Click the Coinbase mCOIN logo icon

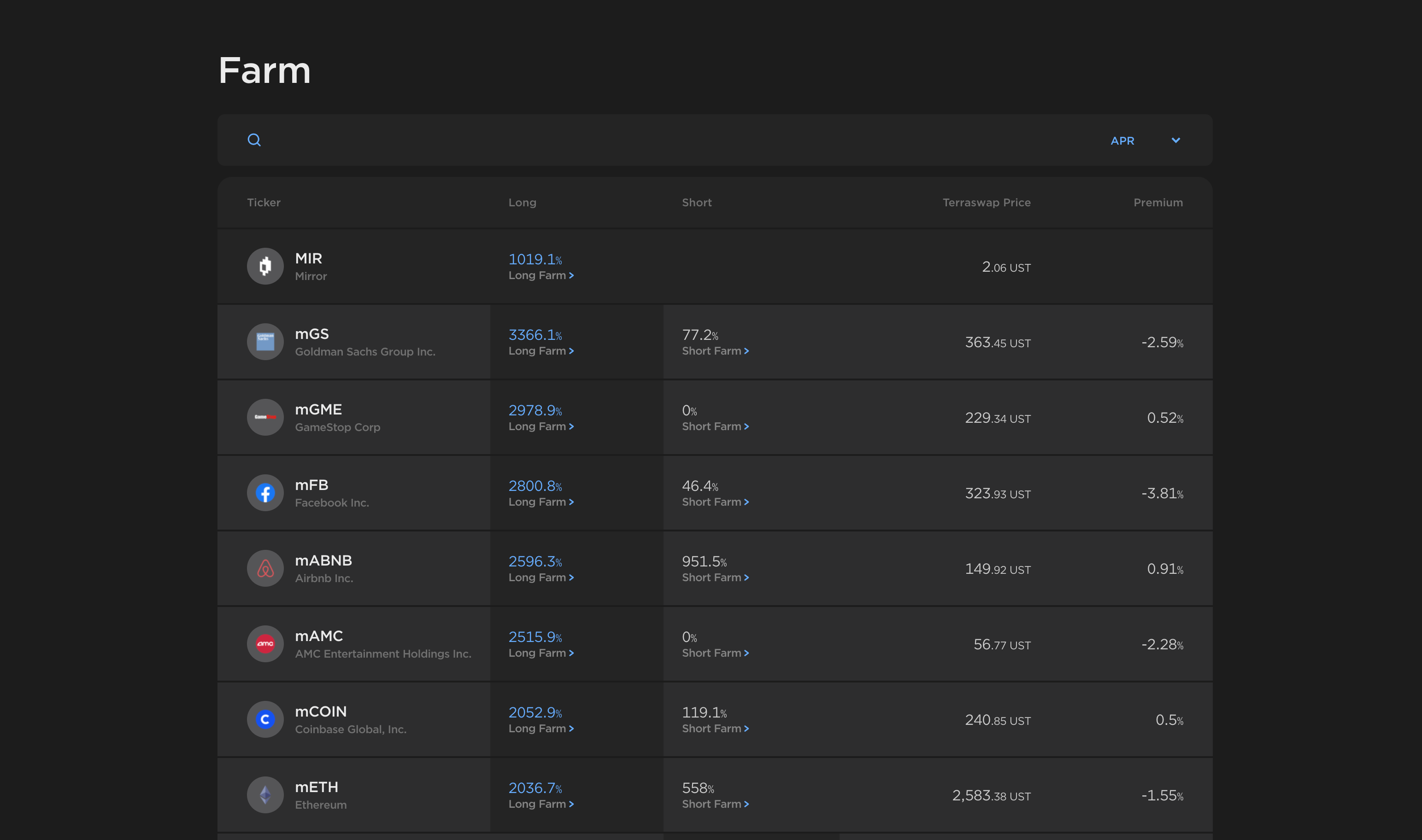tap(265, 719)
